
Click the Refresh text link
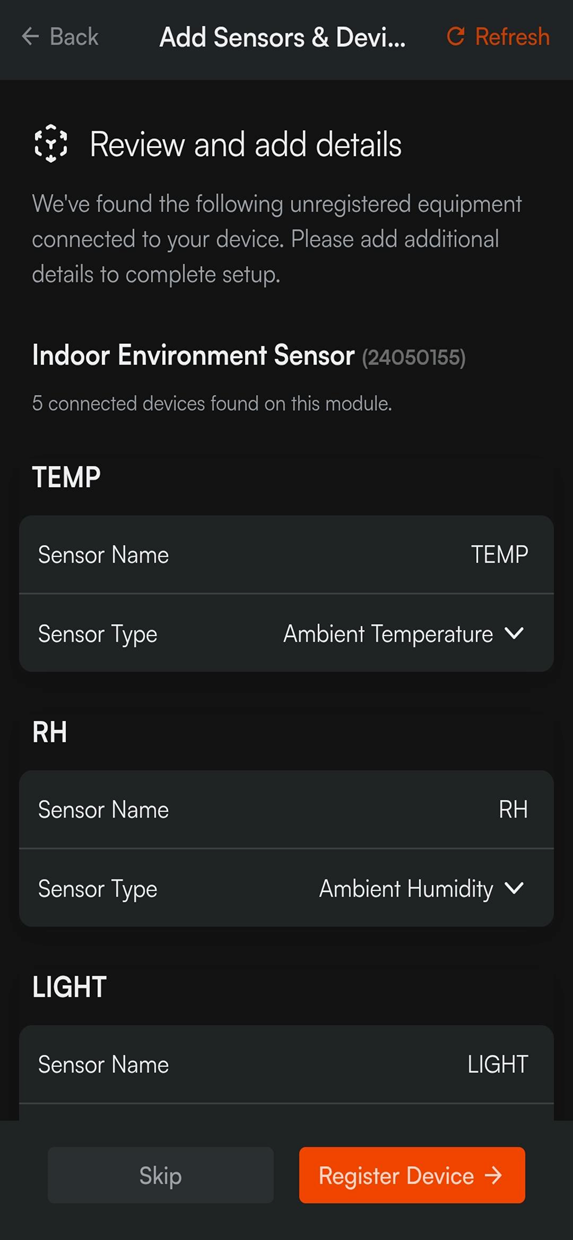[x=512, y=37]
